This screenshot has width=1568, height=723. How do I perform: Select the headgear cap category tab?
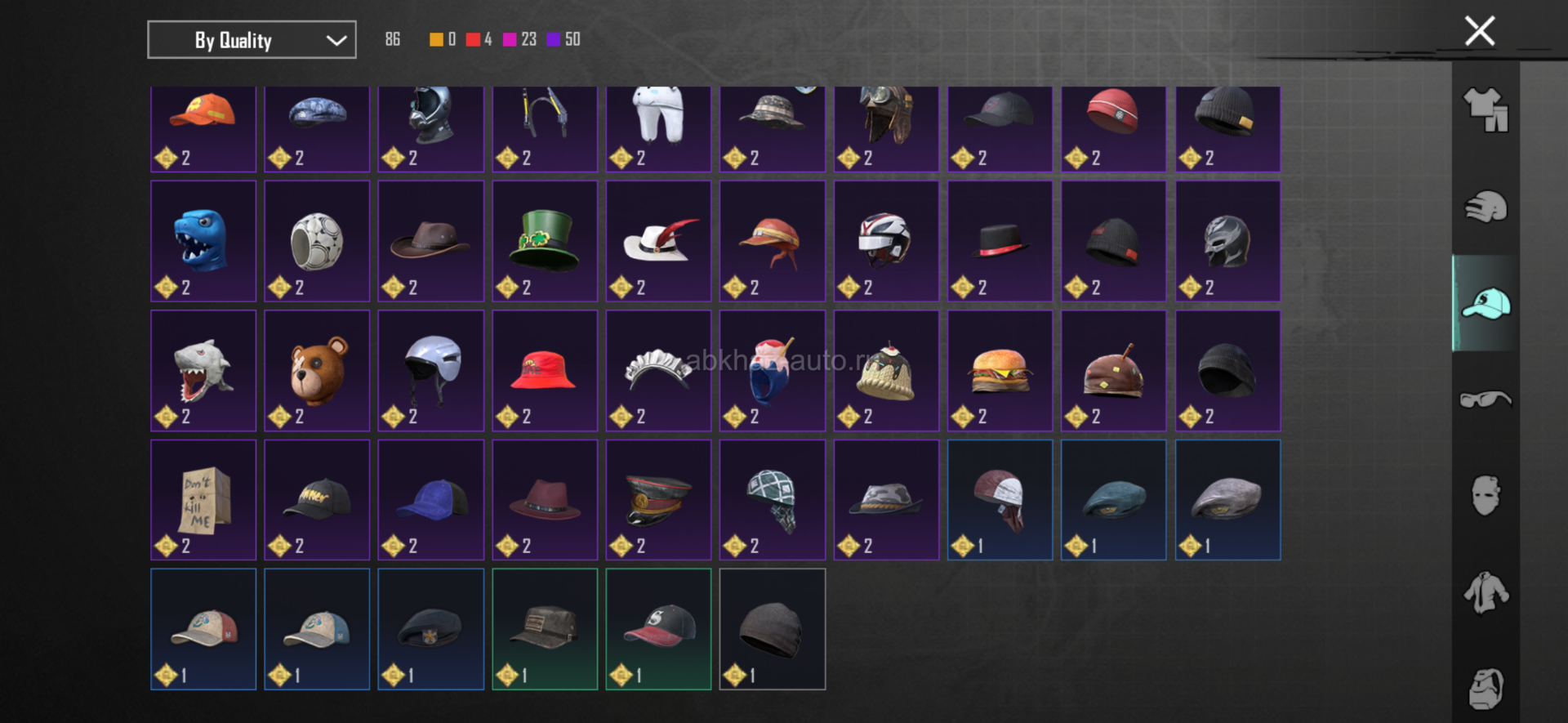[1486, 303]
